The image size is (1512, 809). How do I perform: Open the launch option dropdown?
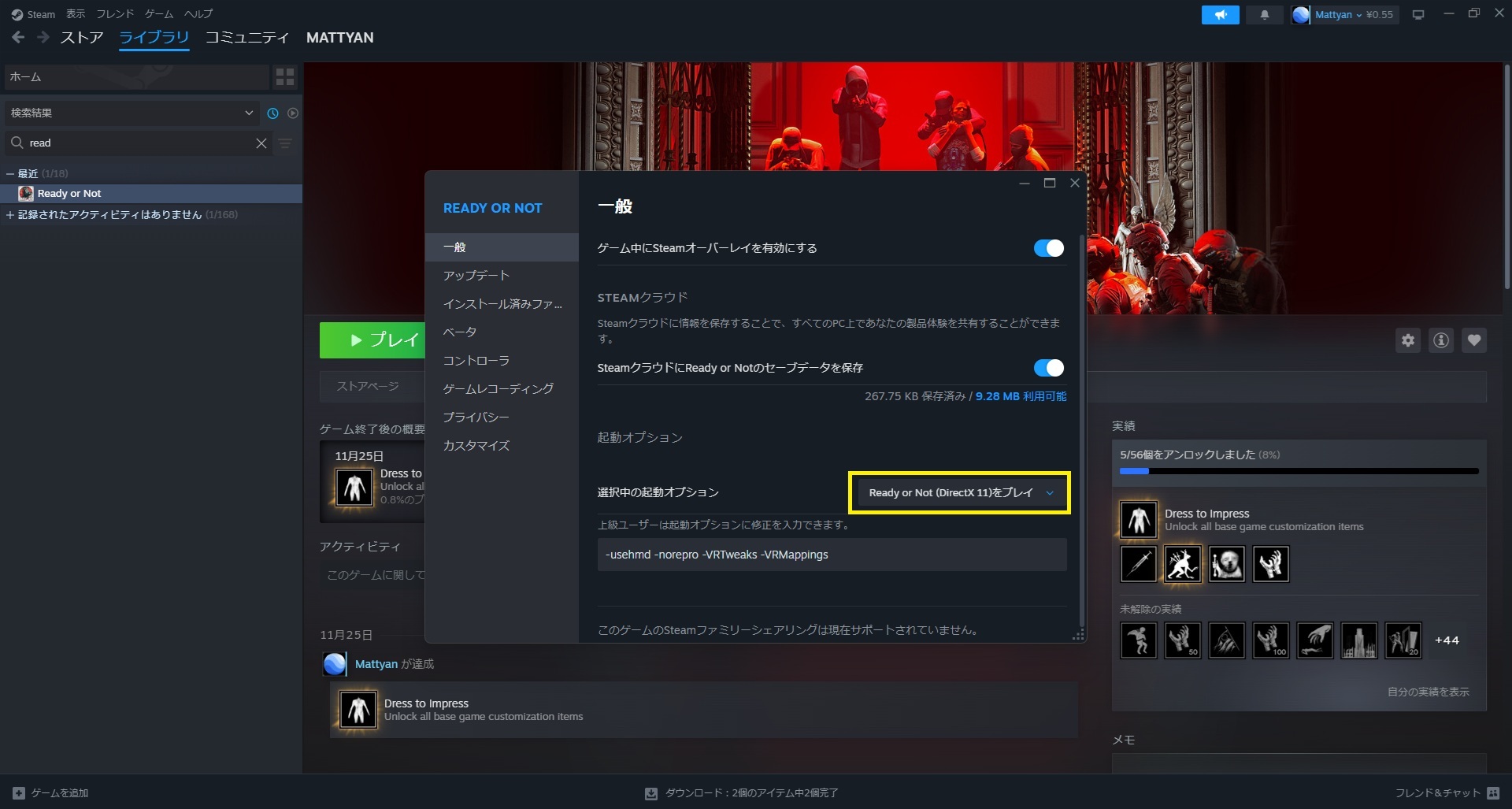click(959, 493)
